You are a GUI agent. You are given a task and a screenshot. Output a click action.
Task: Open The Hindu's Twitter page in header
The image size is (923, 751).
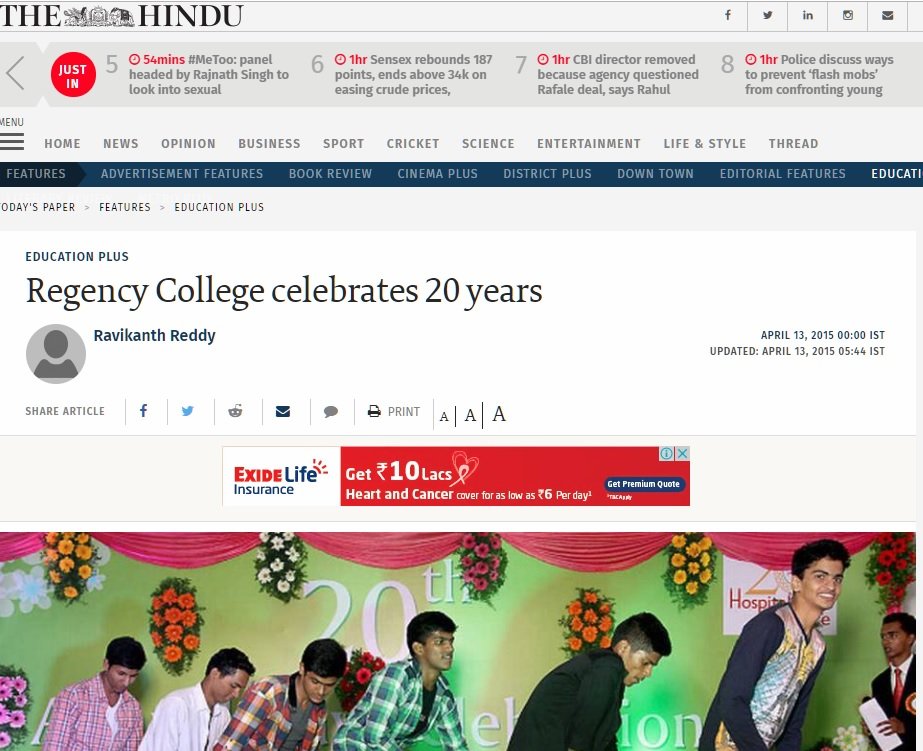tap(768, 15)
